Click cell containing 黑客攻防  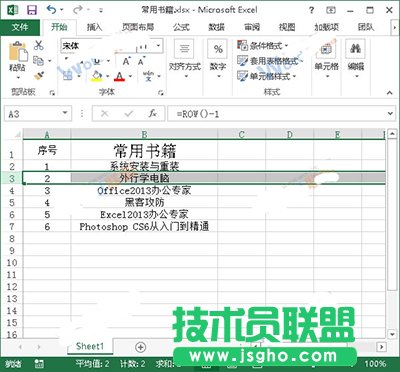(x=144, y=202)
